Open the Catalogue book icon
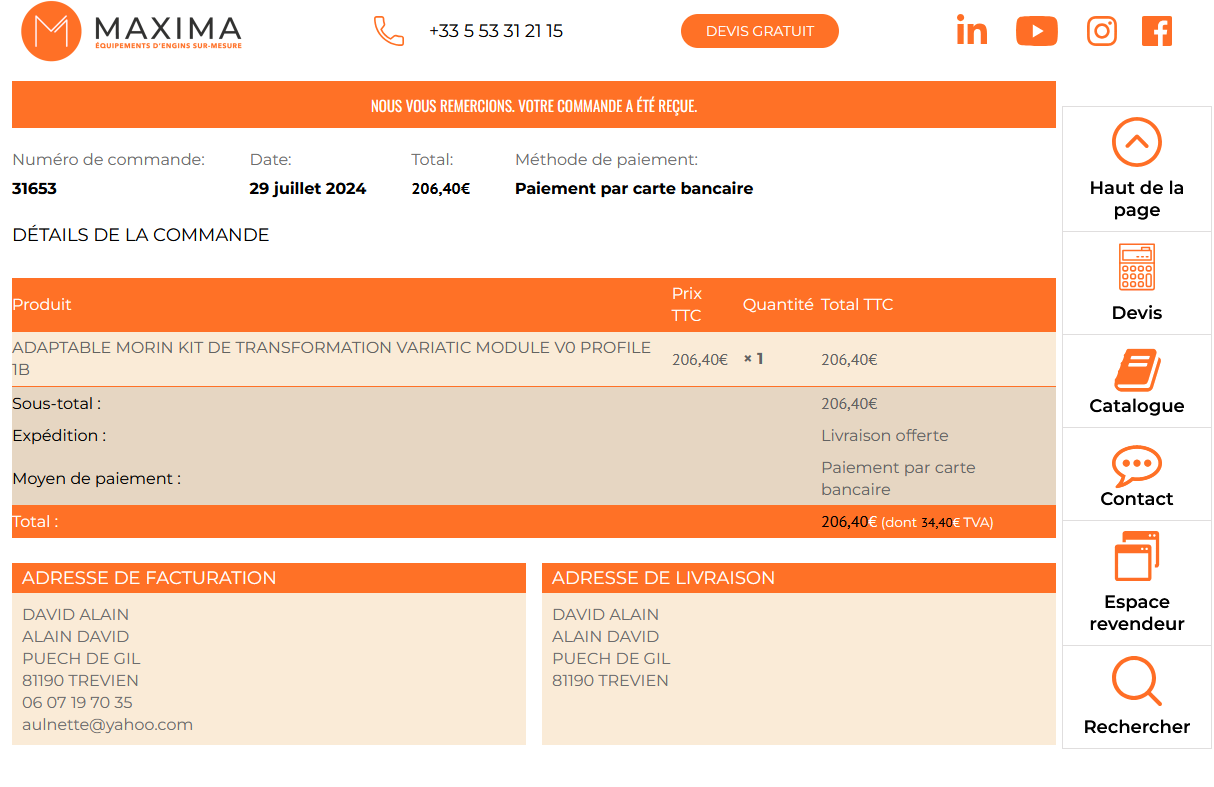This screenshot has width=1214, height=787. tap(1136, 370)
